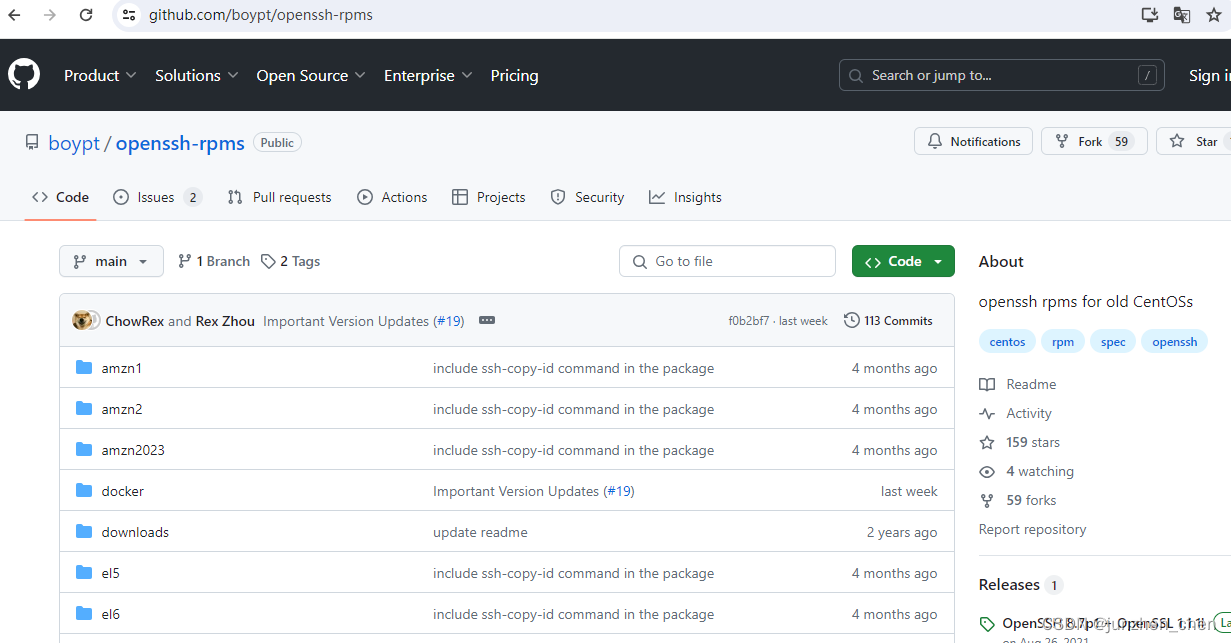
Task: Expand commit message ellipsis button
Action: coord(487,321)
